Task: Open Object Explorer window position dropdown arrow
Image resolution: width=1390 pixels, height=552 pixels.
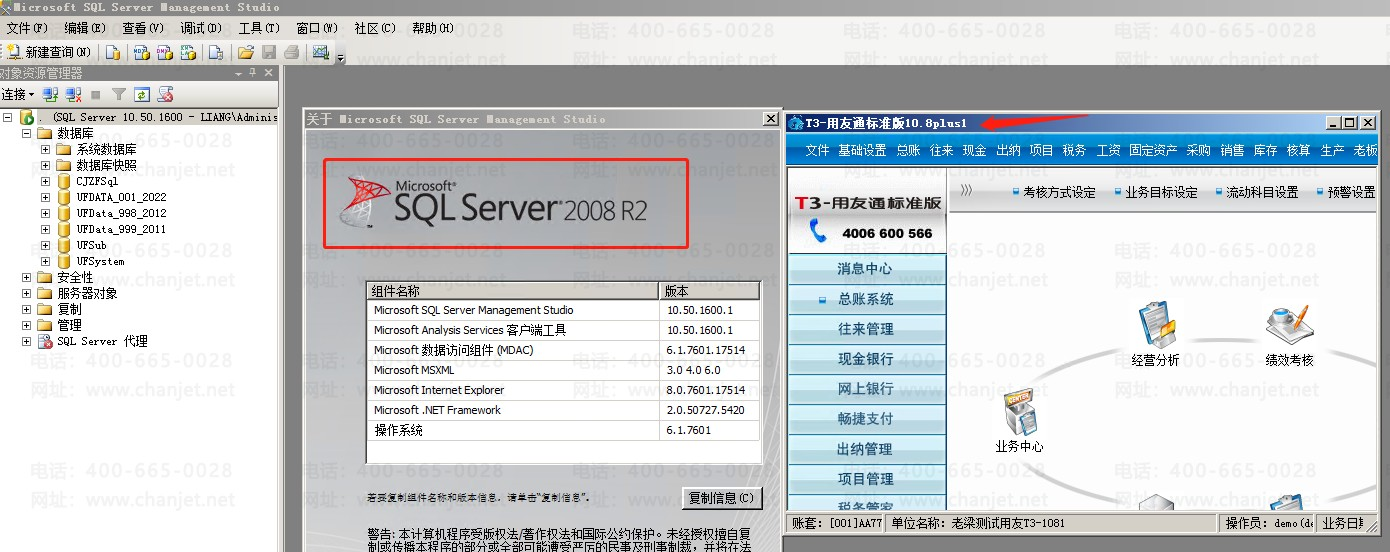Action: click(x=239, y=73)
